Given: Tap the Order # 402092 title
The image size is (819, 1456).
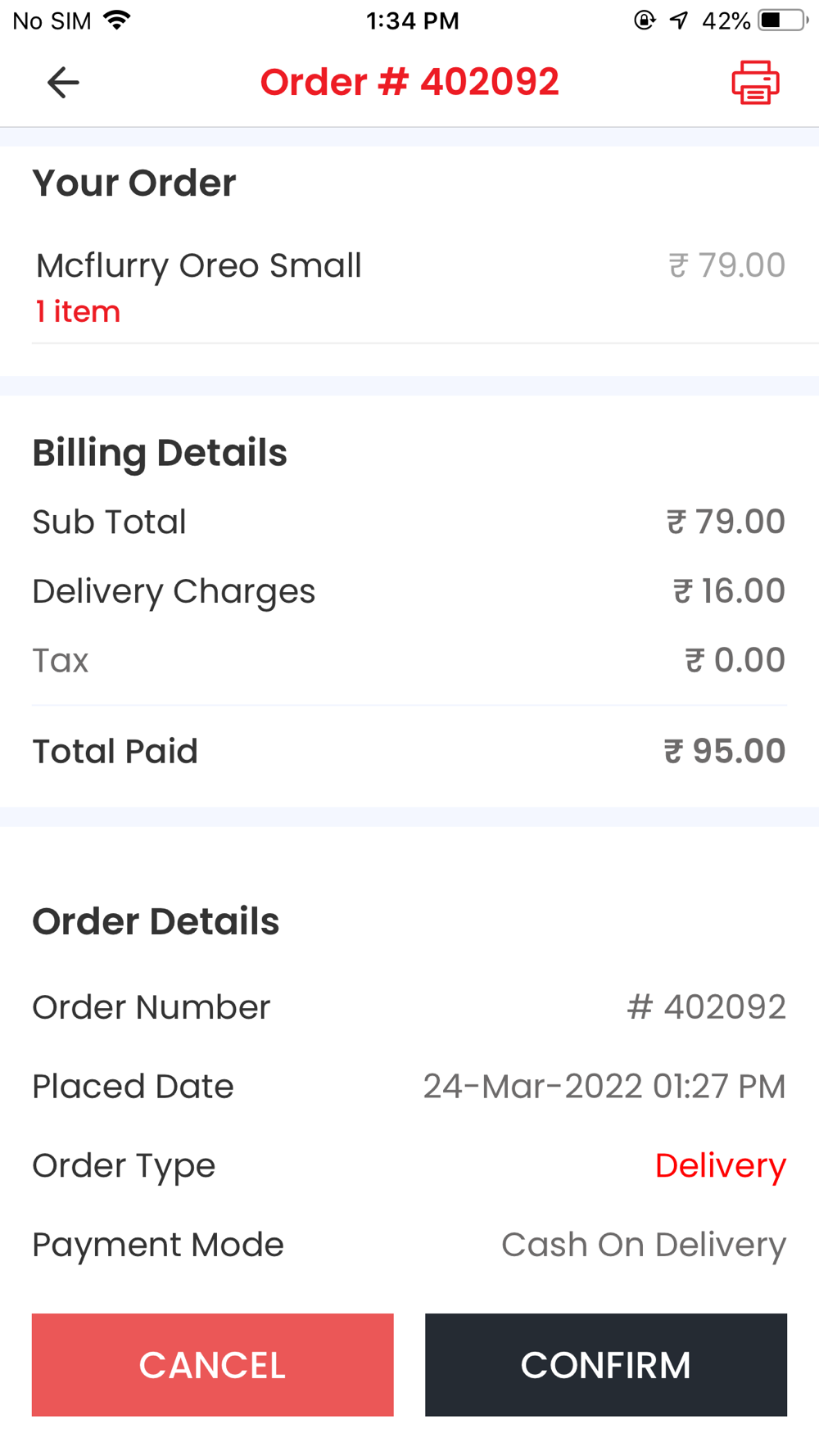Looking at the screenshot, I should click(x=409, y=83).
